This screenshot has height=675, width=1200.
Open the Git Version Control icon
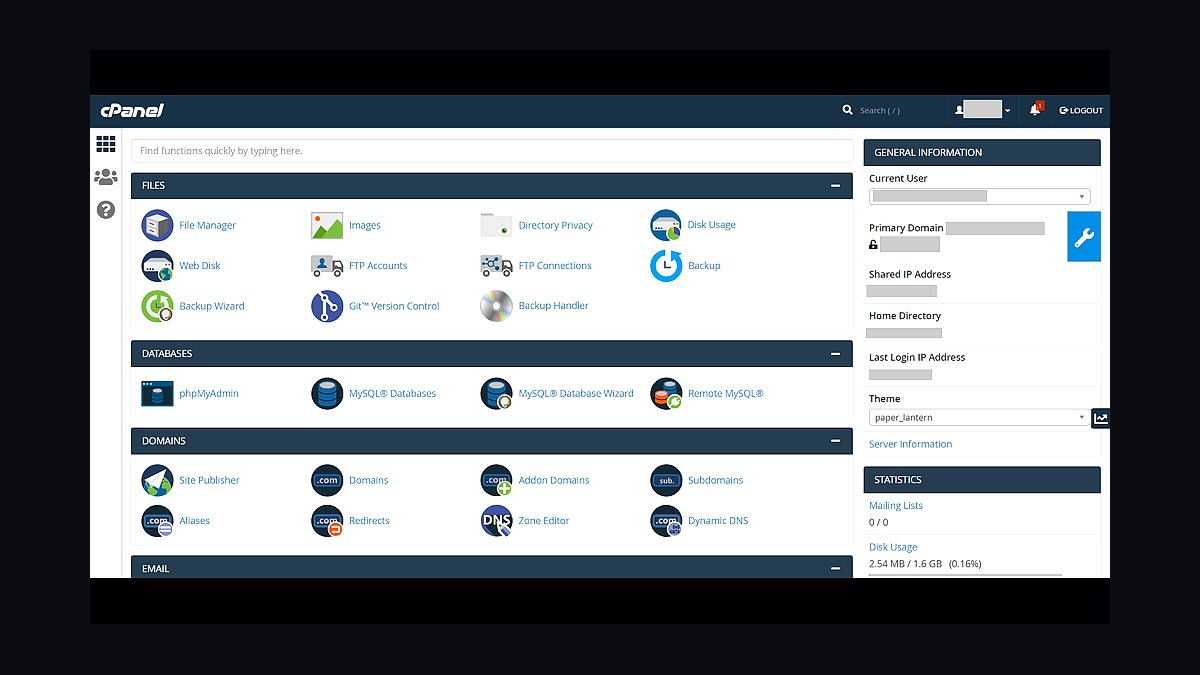tap(327, 306)
